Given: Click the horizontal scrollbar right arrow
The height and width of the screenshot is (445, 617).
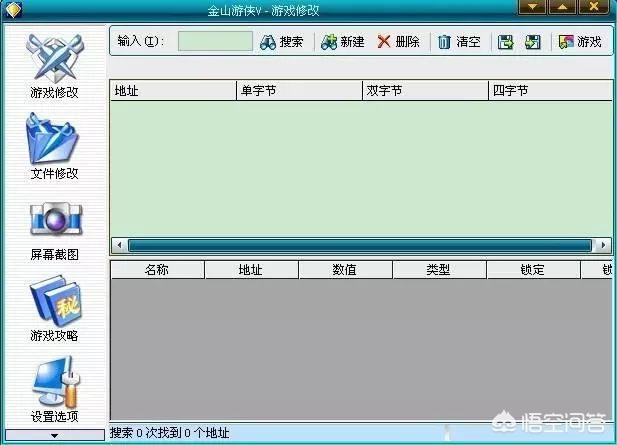Looking at the screenshot, I should click(604, 245).
